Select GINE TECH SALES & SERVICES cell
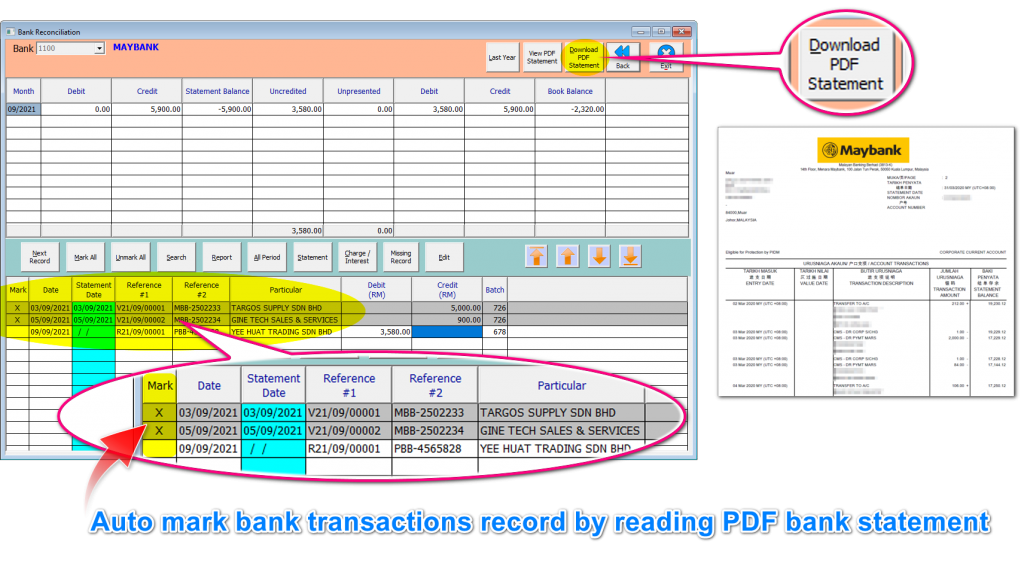The image size is (1024, 572). tap(285, 320)
